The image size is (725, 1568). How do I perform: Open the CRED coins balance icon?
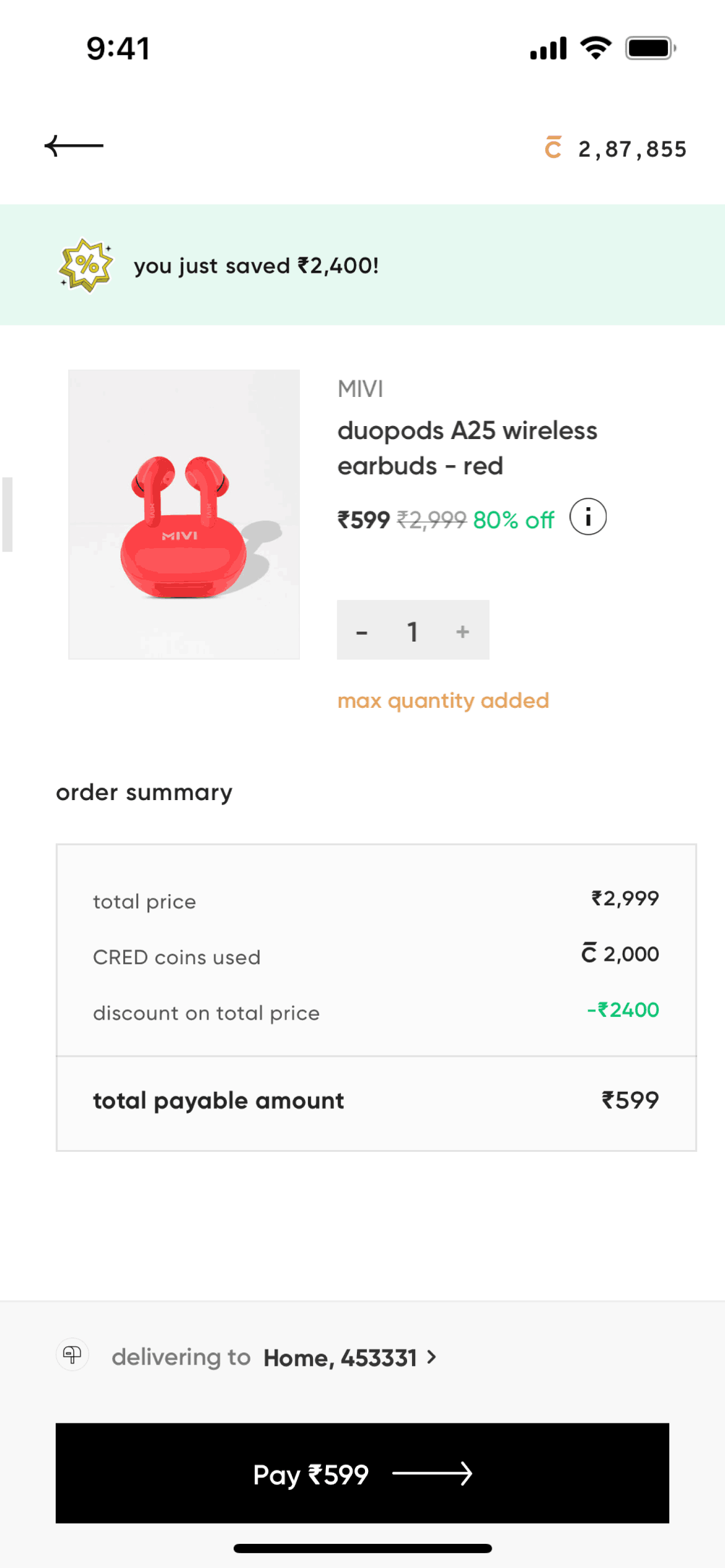click(553, 147)
